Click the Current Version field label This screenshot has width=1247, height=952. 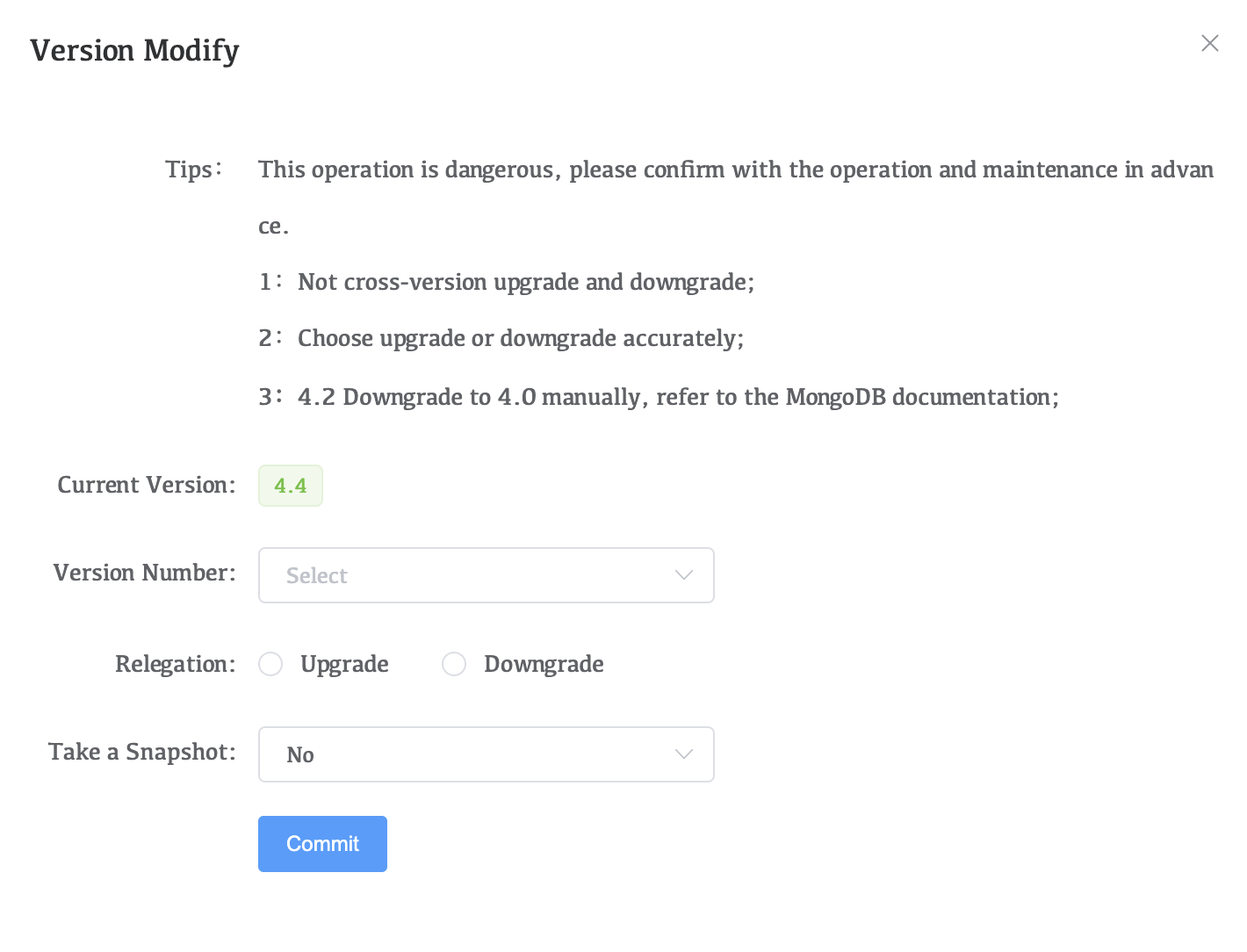146,485
